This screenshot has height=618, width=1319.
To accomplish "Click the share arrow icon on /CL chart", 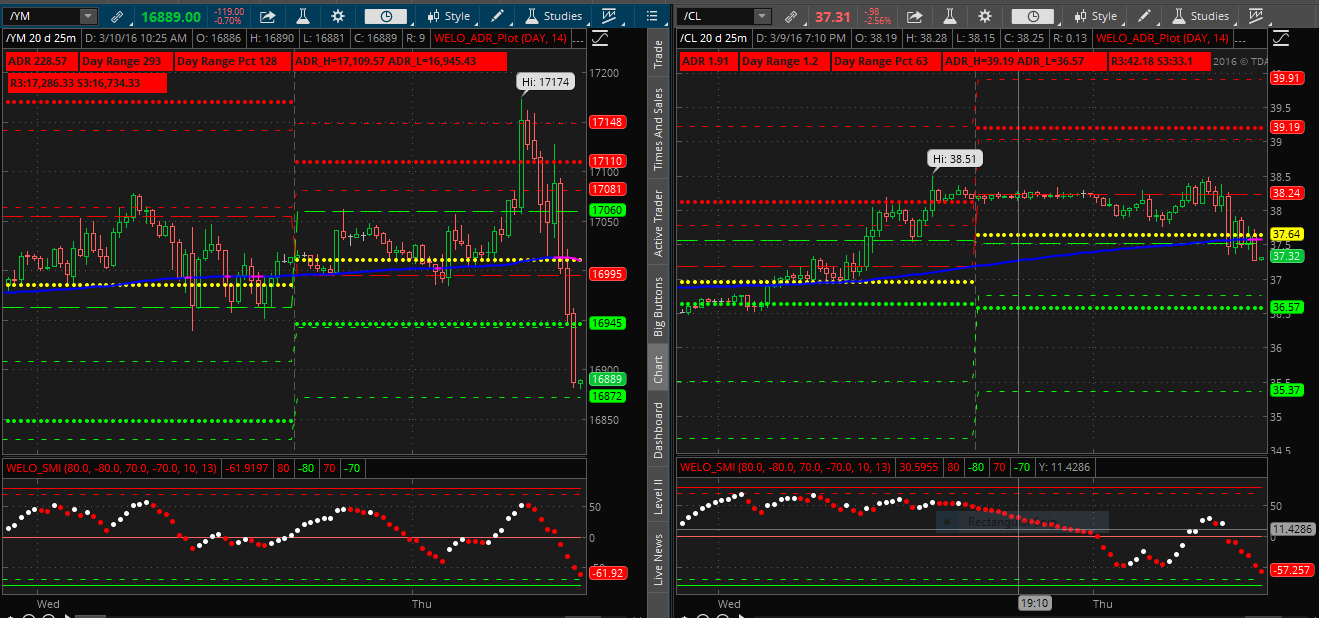I will tap(916, 17).
